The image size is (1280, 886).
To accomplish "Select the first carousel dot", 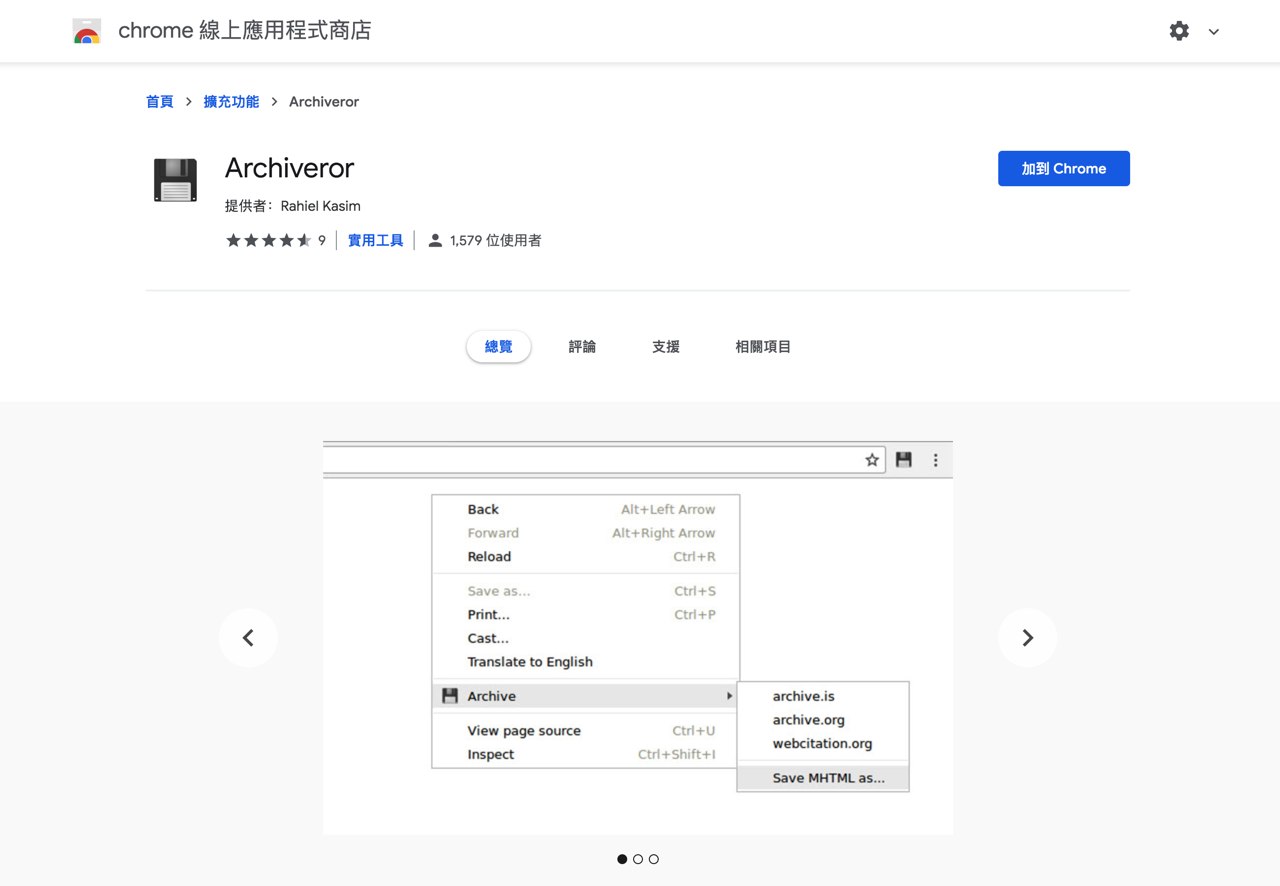I will [622, 859].
